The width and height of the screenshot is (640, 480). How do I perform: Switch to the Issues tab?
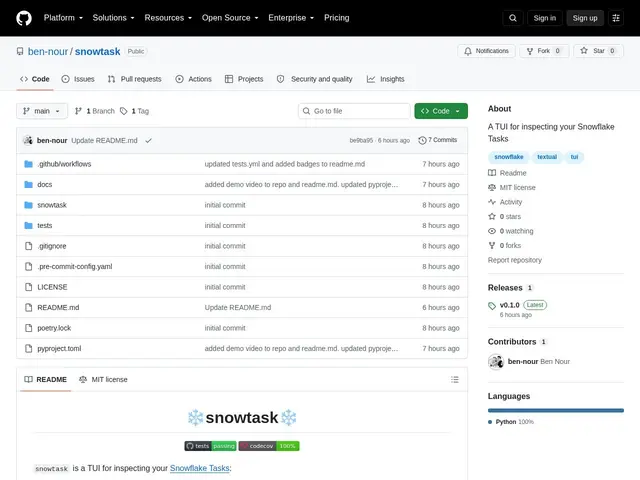click(78, 79)
